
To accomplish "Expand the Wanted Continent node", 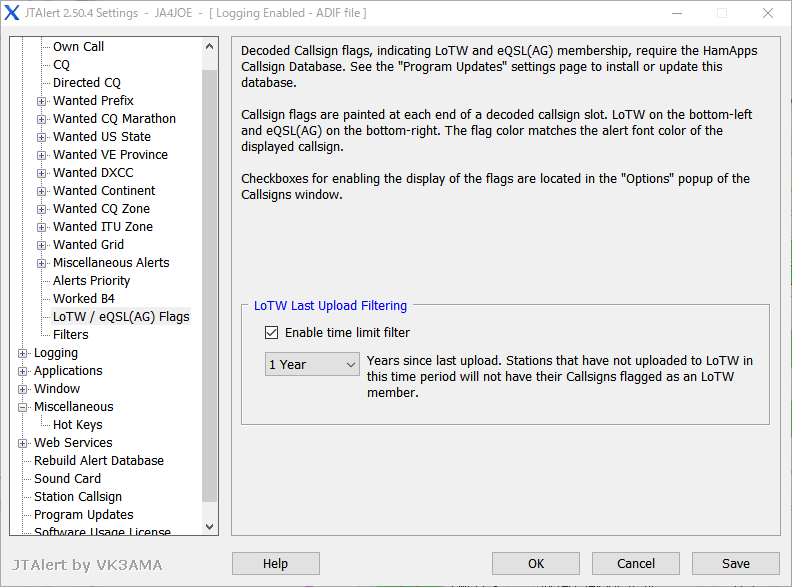I will click(x=41, y=191).
